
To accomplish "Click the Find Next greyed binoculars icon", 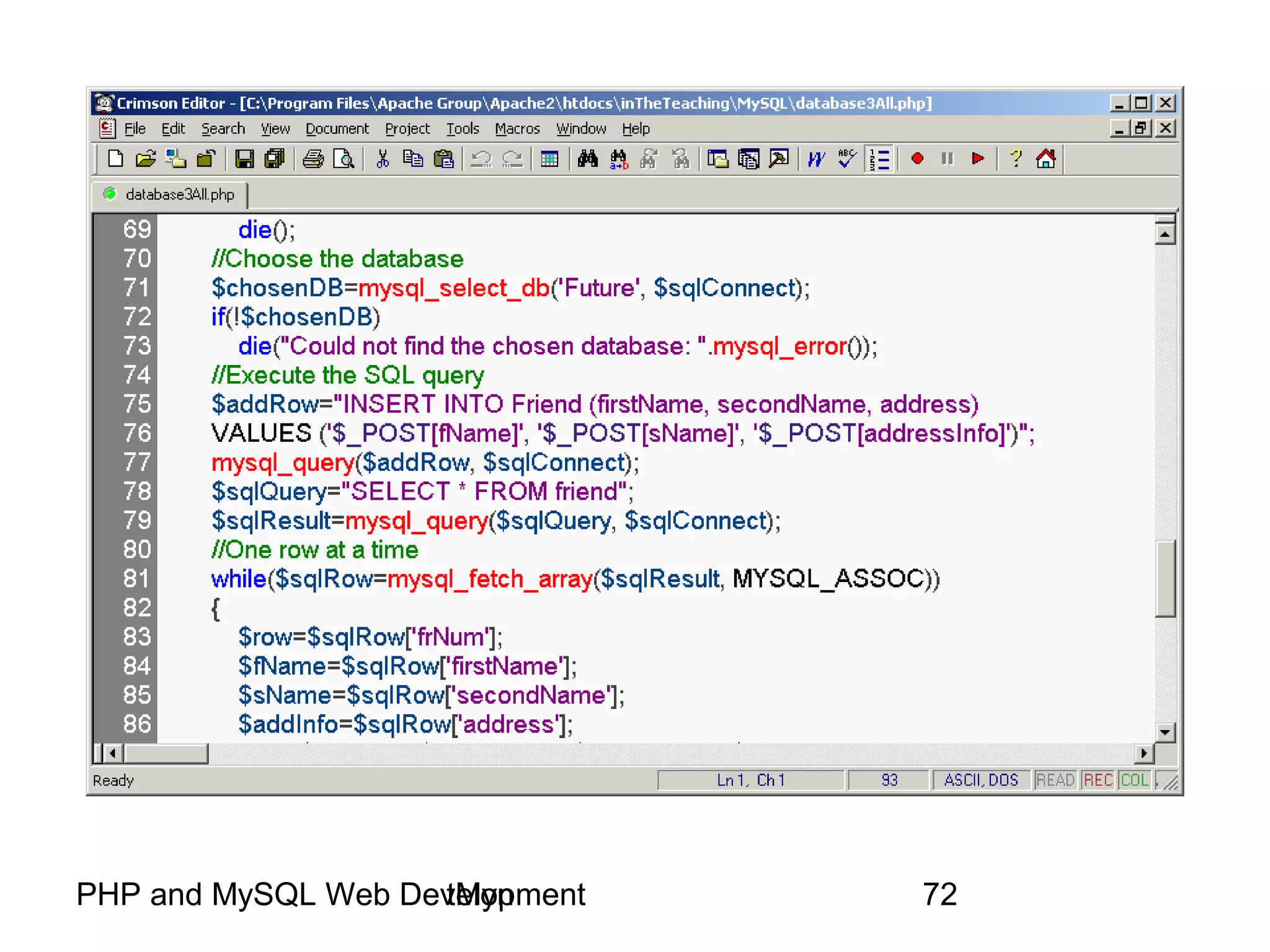I will pos(649,159).
